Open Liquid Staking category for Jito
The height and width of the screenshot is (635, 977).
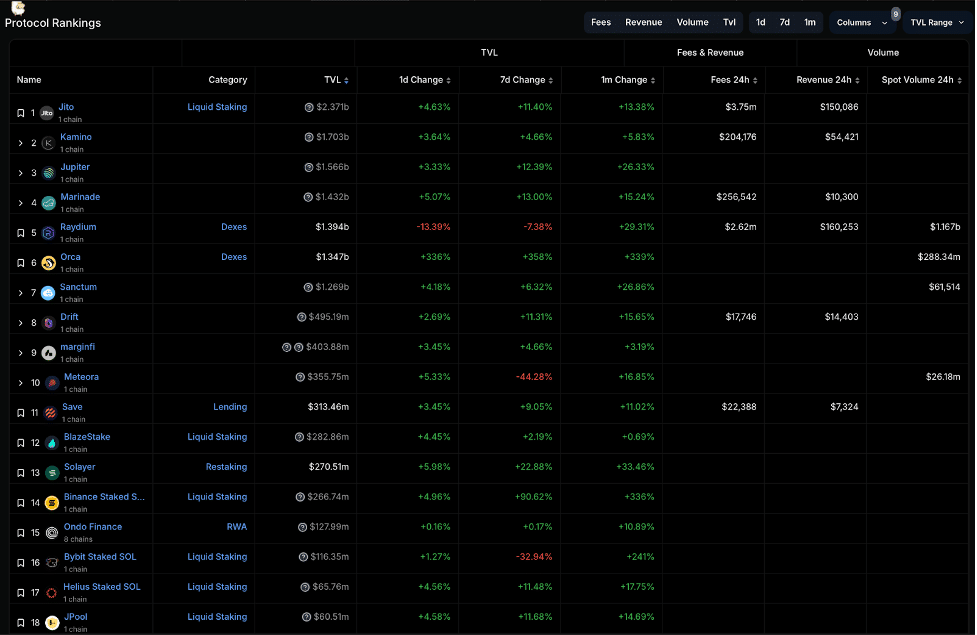(217, 107)
